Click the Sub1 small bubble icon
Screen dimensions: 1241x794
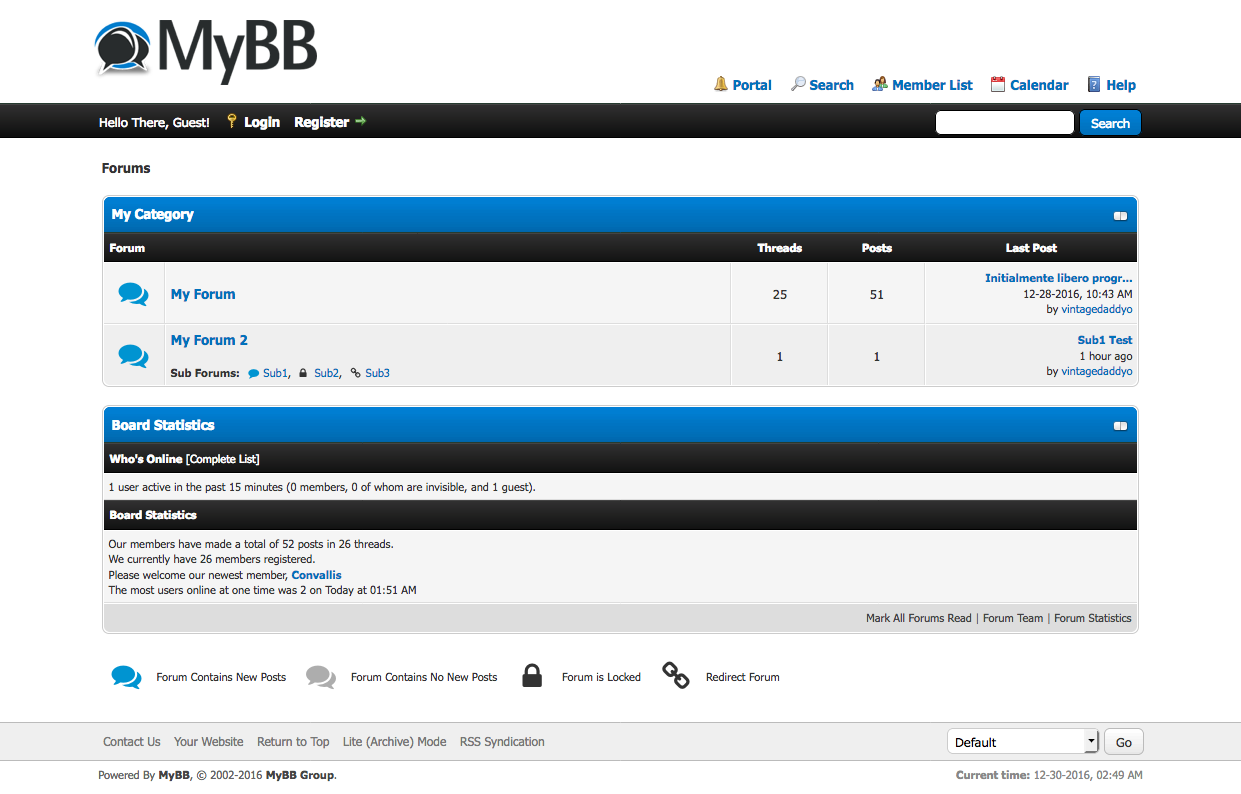click(254, 373)
